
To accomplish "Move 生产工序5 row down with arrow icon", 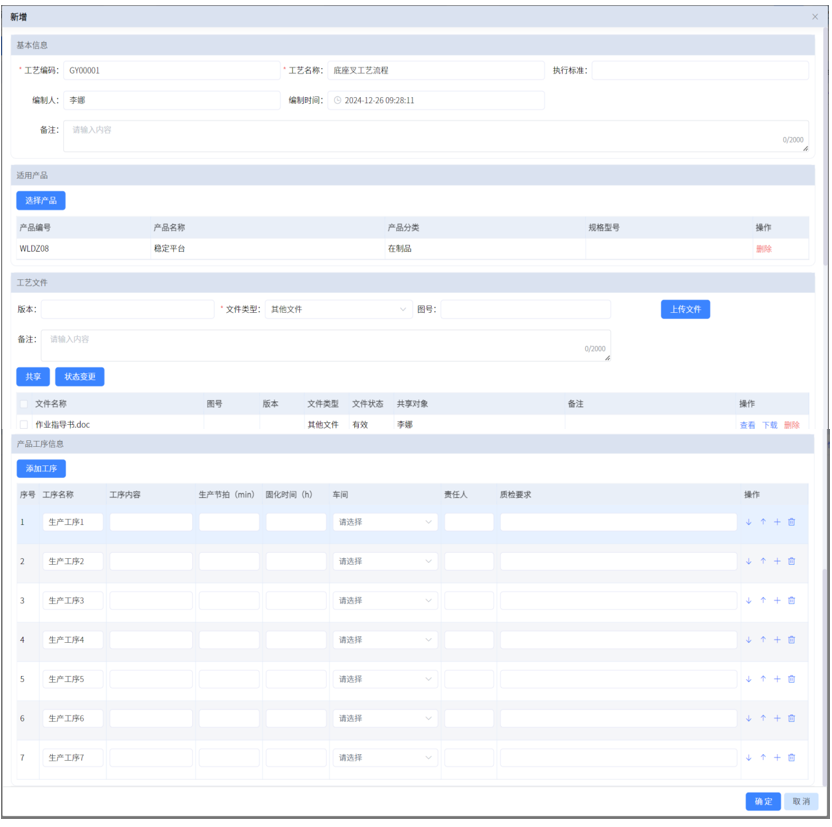I will click(748, 679).
